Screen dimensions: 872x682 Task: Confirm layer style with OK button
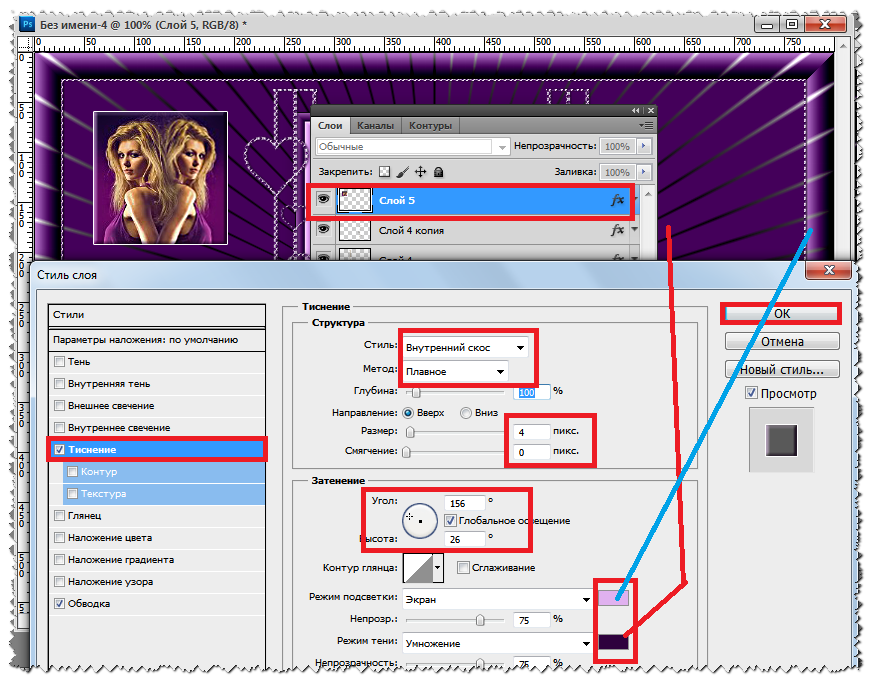tap(781, 314)
